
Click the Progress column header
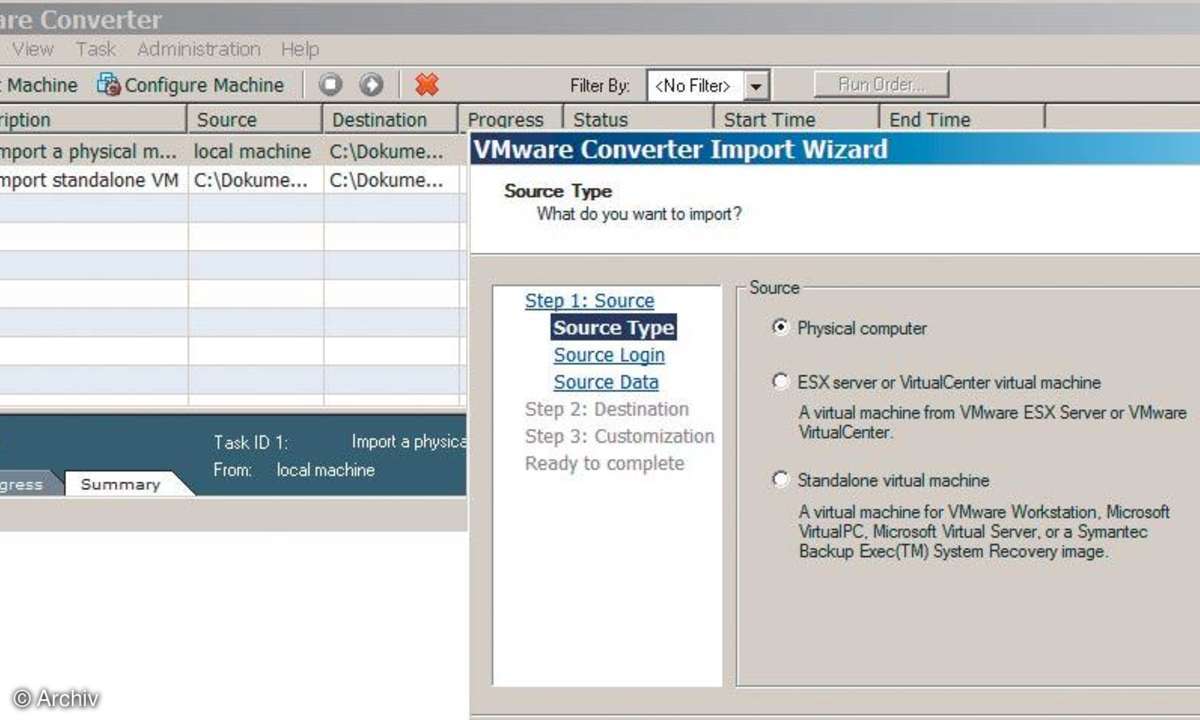point(511,120)
